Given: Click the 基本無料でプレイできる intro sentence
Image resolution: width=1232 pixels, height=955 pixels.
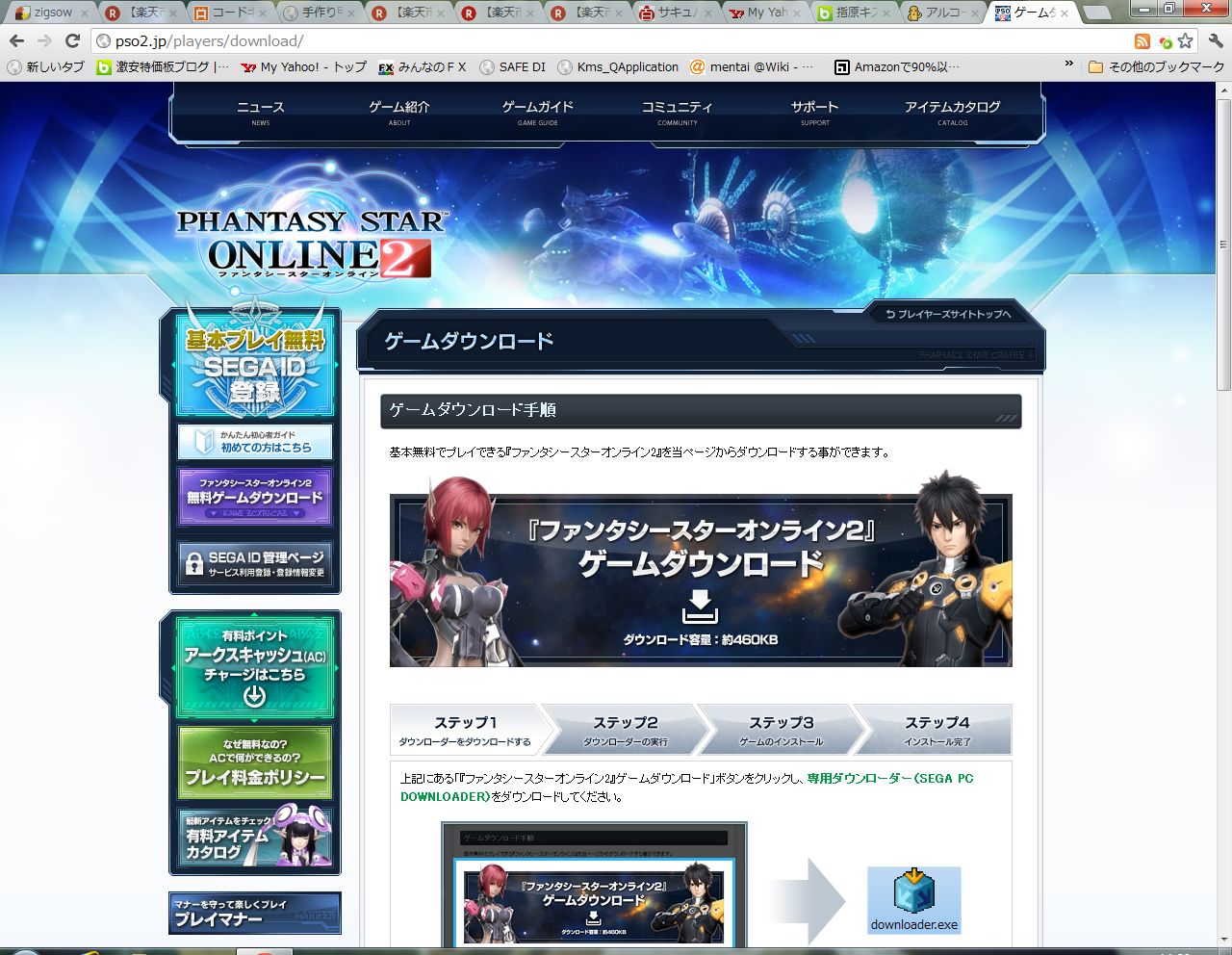Looking at the screenshot, I should (640, 452).
